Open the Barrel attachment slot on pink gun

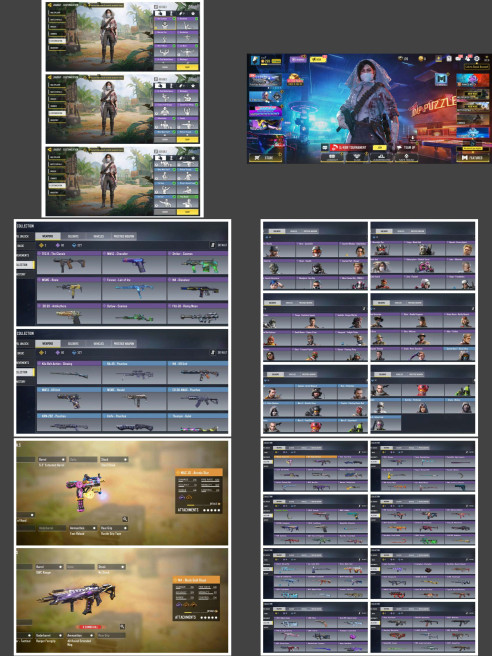pos(52,459)
